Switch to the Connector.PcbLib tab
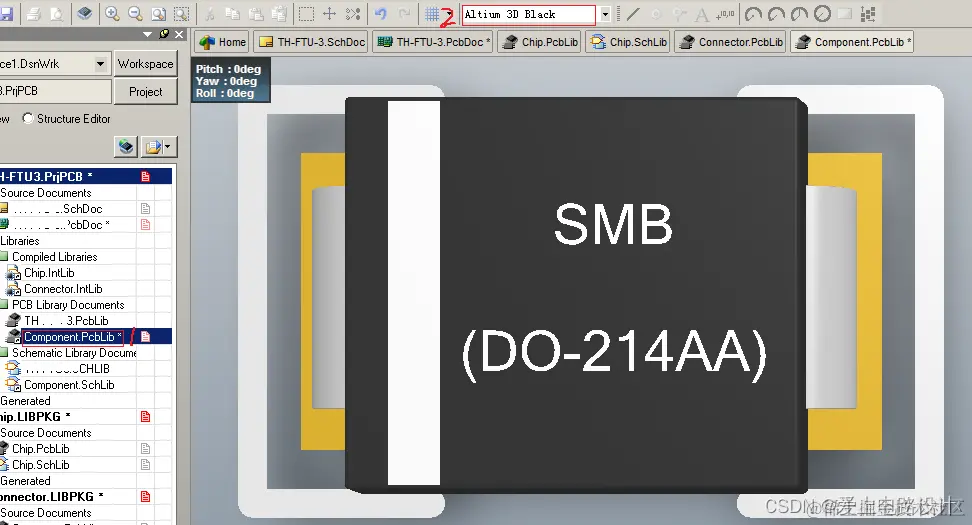 (x=730, y=42)
